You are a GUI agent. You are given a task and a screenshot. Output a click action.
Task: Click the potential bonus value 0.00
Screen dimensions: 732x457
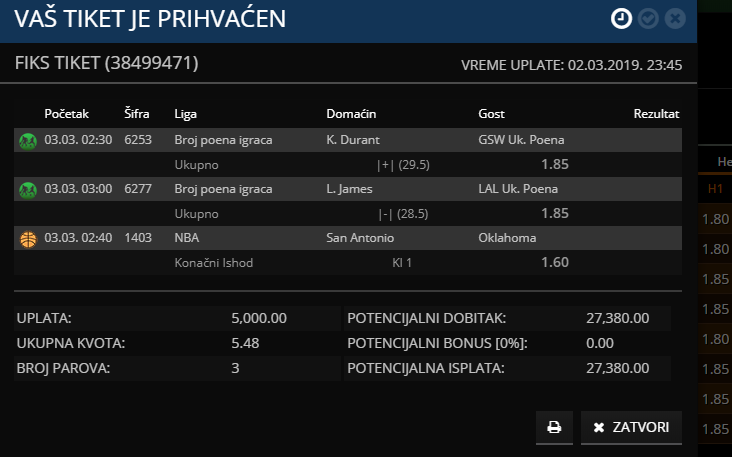click(x=599, y=344)
